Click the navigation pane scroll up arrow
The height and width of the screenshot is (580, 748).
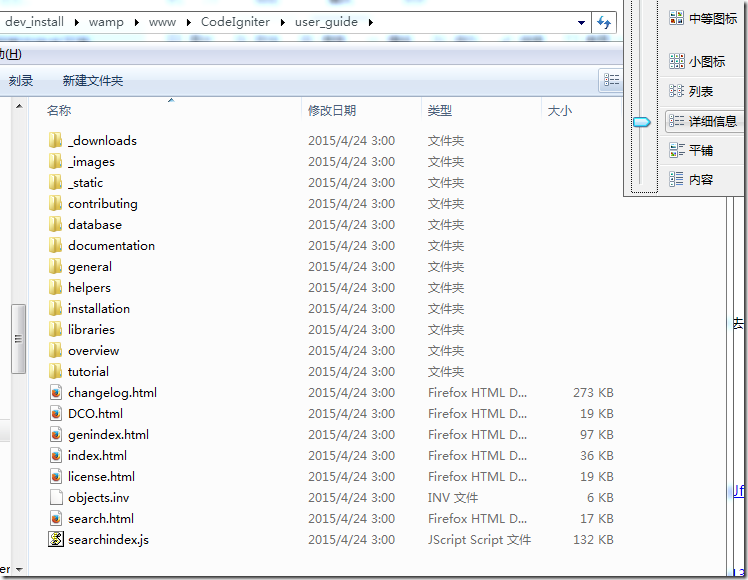[x=19, y=106]
